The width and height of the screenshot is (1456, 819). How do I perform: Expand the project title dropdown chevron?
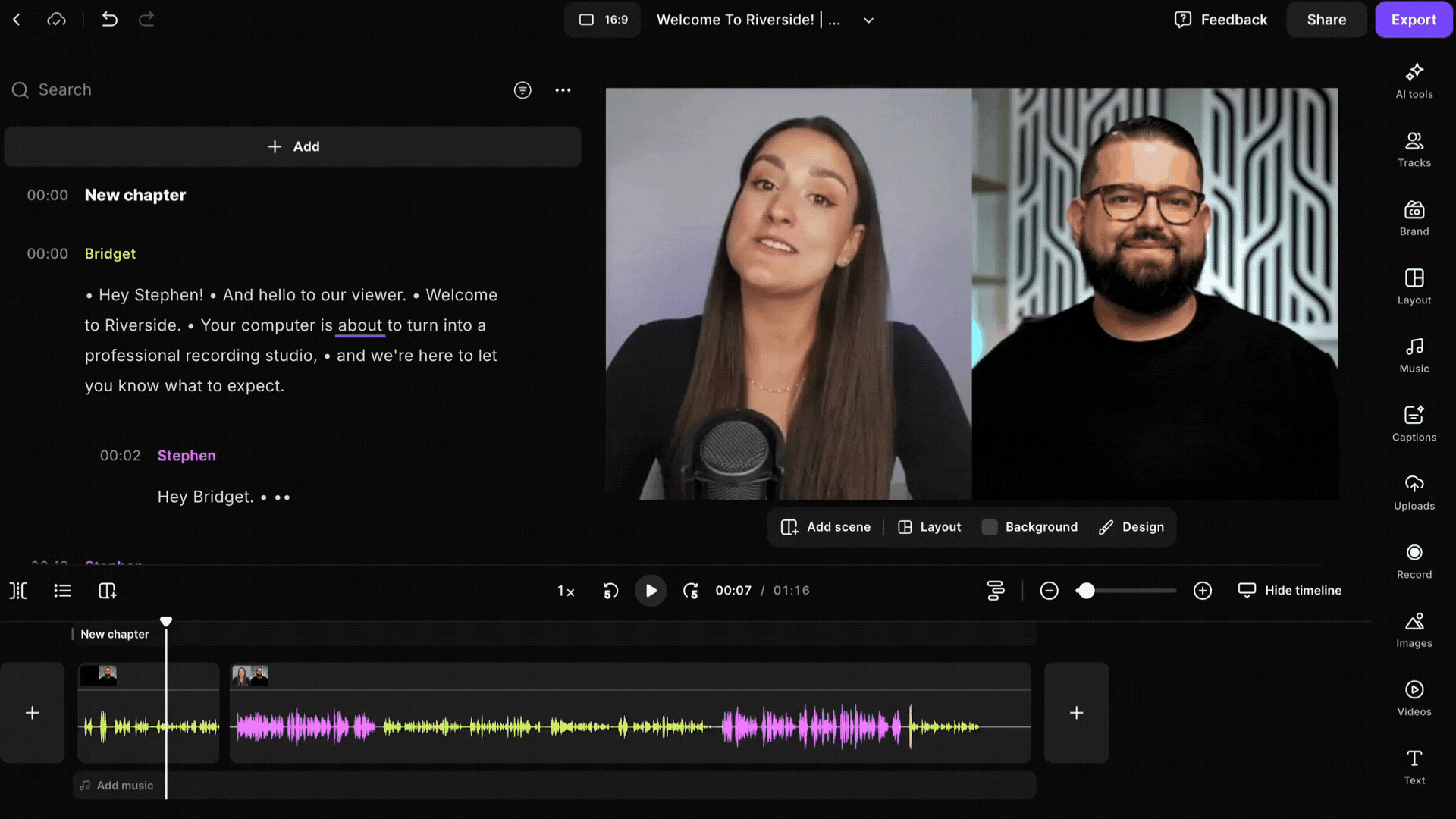point(869,20)
